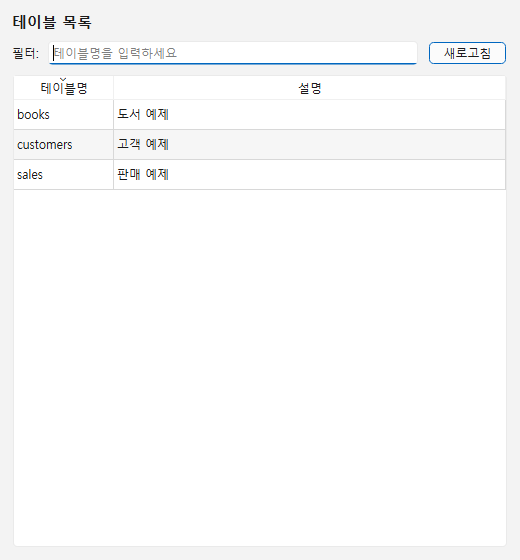520x560 pixels.
Task: Select the books table row
Action: pyautogui.click(x=260, y=115)
